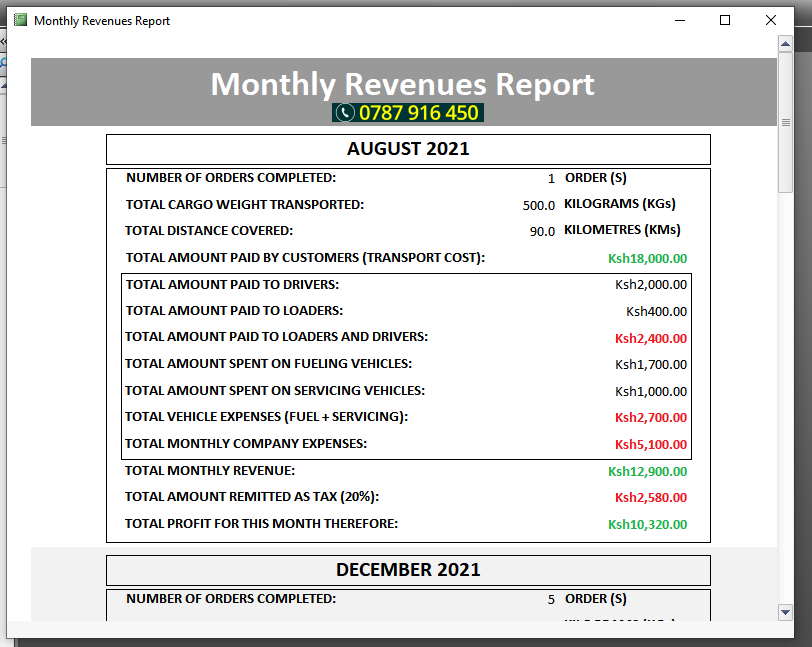
Task: Click the 90.0 distance value
Action: point(542,232)
